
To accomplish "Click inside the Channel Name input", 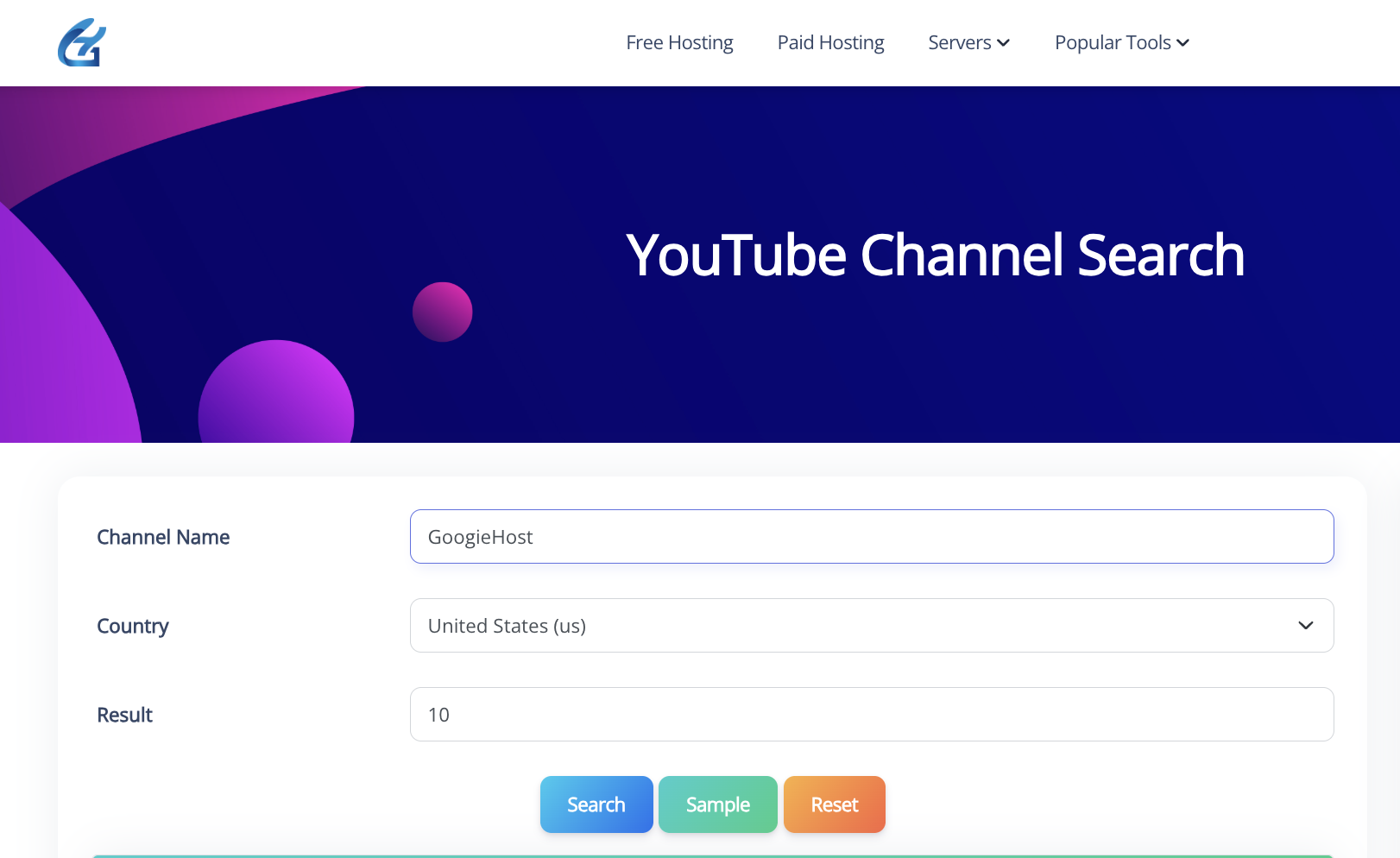I will click(x=871, y=536).
